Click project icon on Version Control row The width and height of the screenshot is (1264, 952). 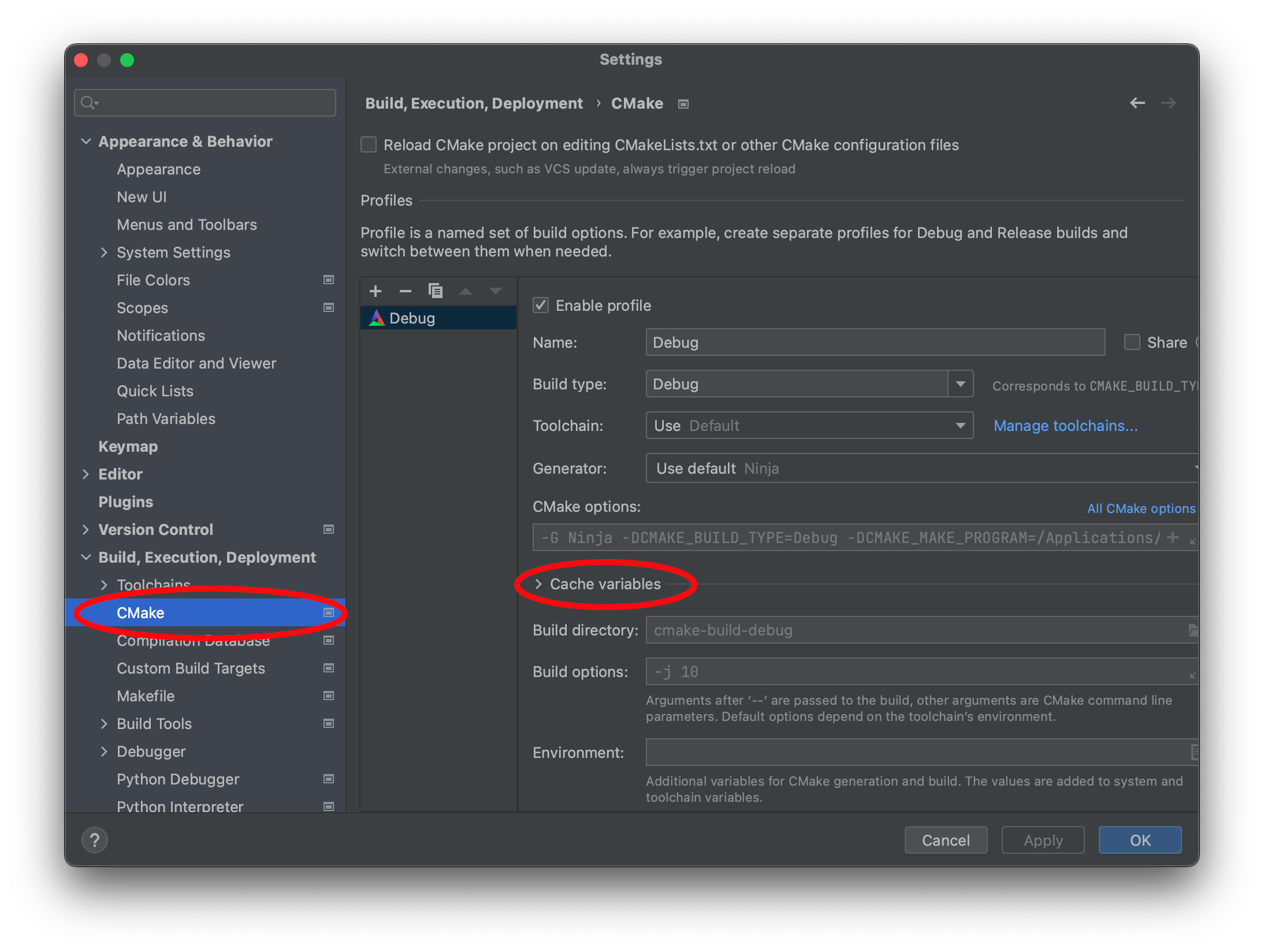coord(329,530)
